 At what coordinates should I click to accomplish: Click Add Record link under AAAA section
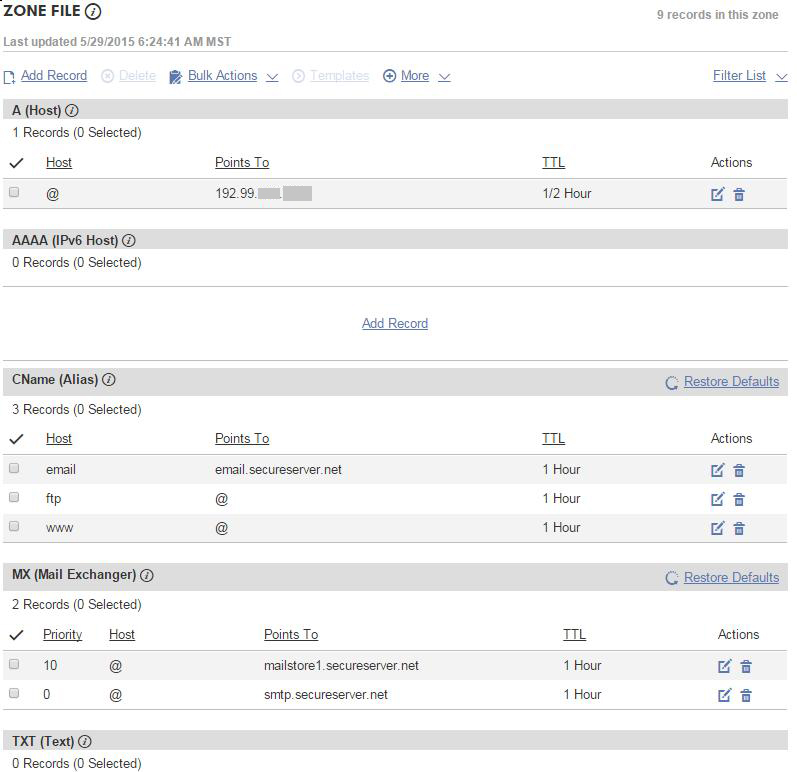(x=395, y=323)
